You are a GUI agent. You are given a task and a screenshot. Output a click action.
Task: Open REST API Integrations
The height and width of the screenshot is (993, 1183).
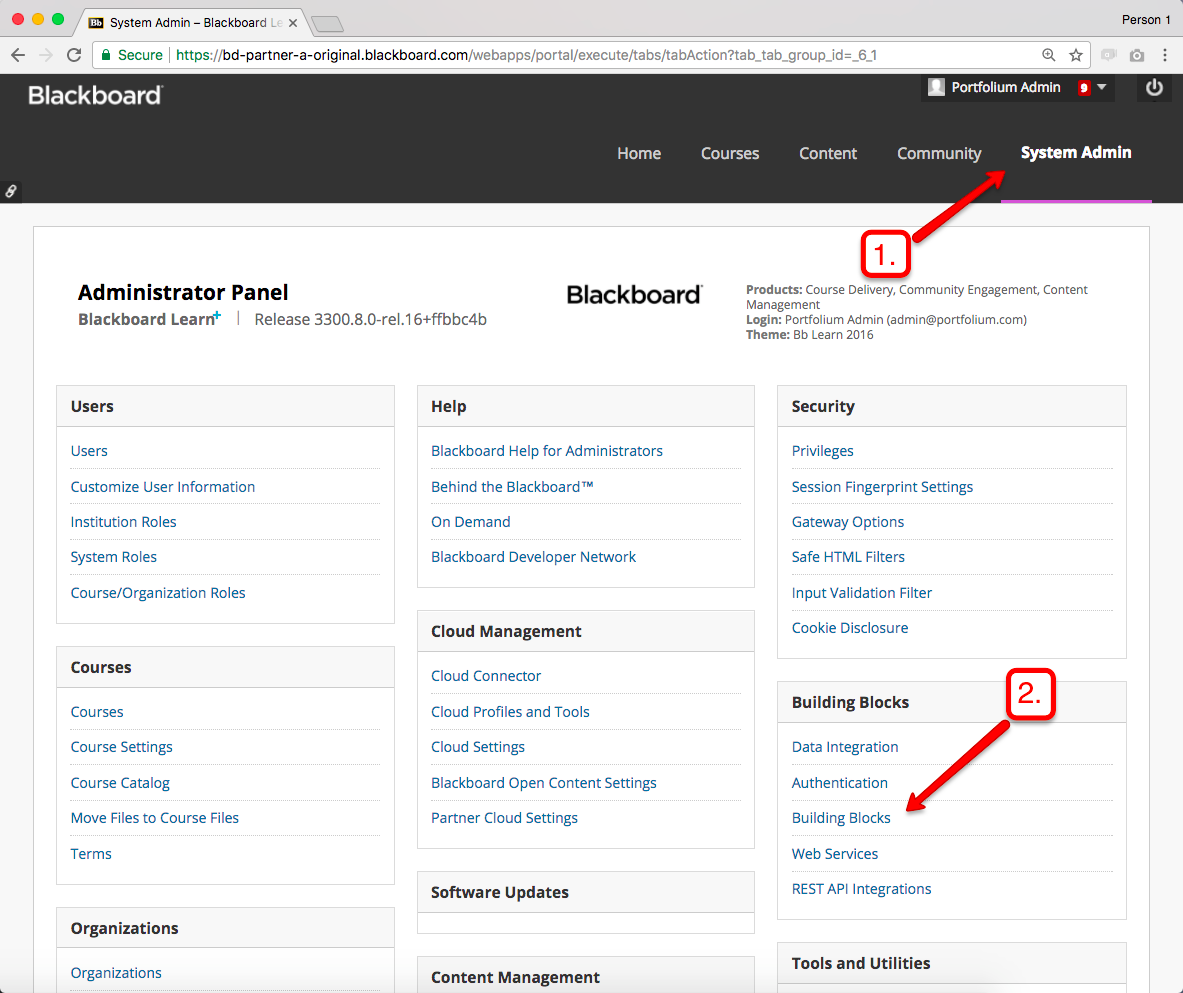point(862,889)
